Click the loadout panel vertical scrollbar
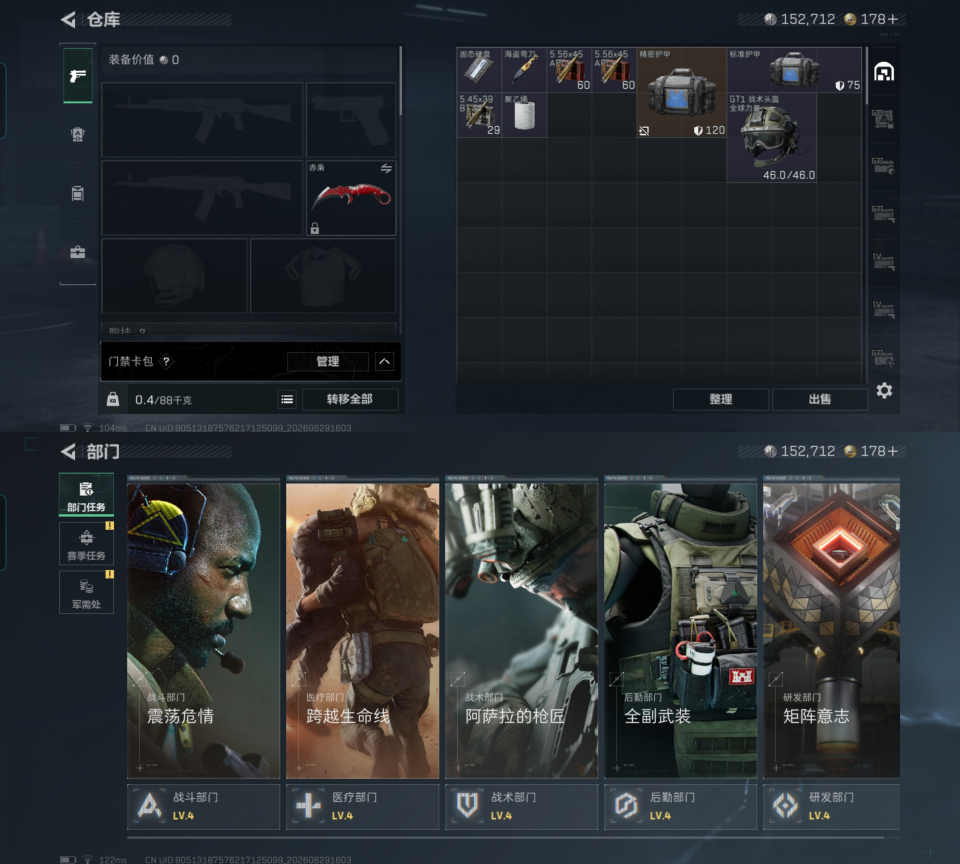The height and width of the screenshot is (864, 960). (400, 81)
